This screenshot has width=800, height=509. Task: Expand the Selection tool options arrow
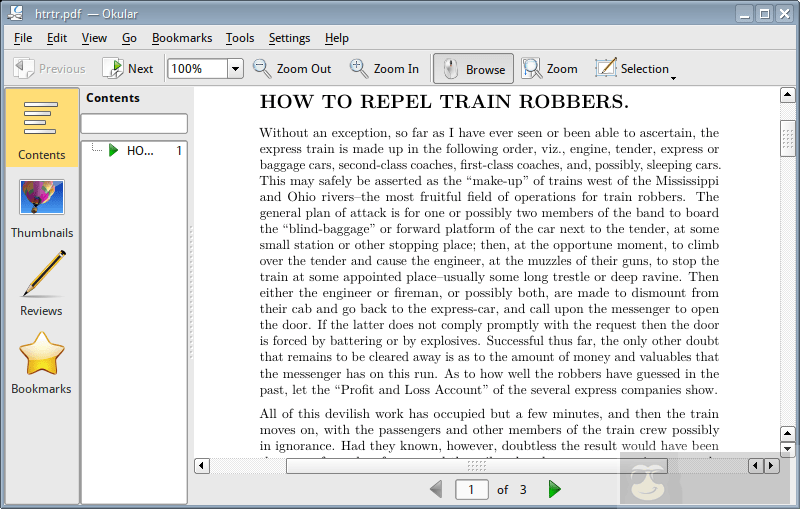point(674,77)
